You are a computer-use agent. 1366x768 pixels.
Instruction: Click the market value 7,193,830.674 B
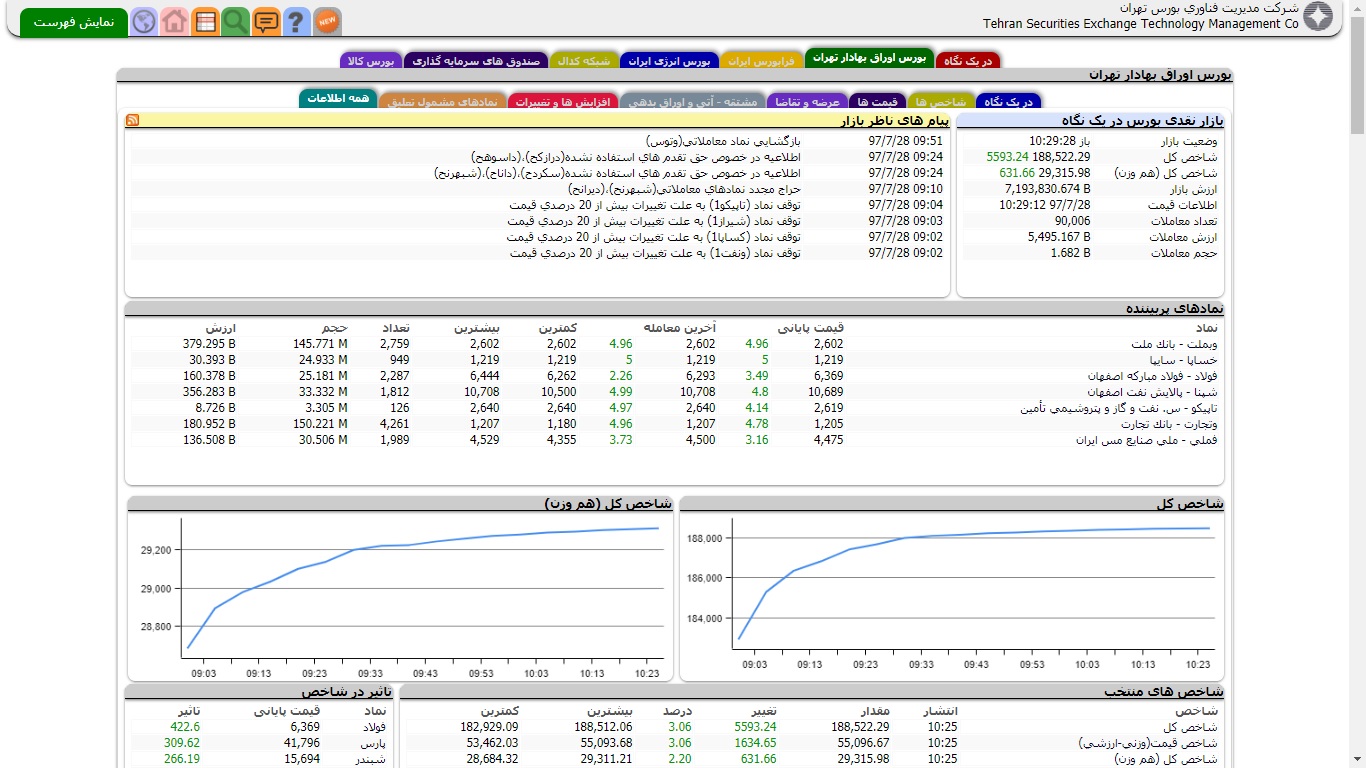(x=1048, y=189)
